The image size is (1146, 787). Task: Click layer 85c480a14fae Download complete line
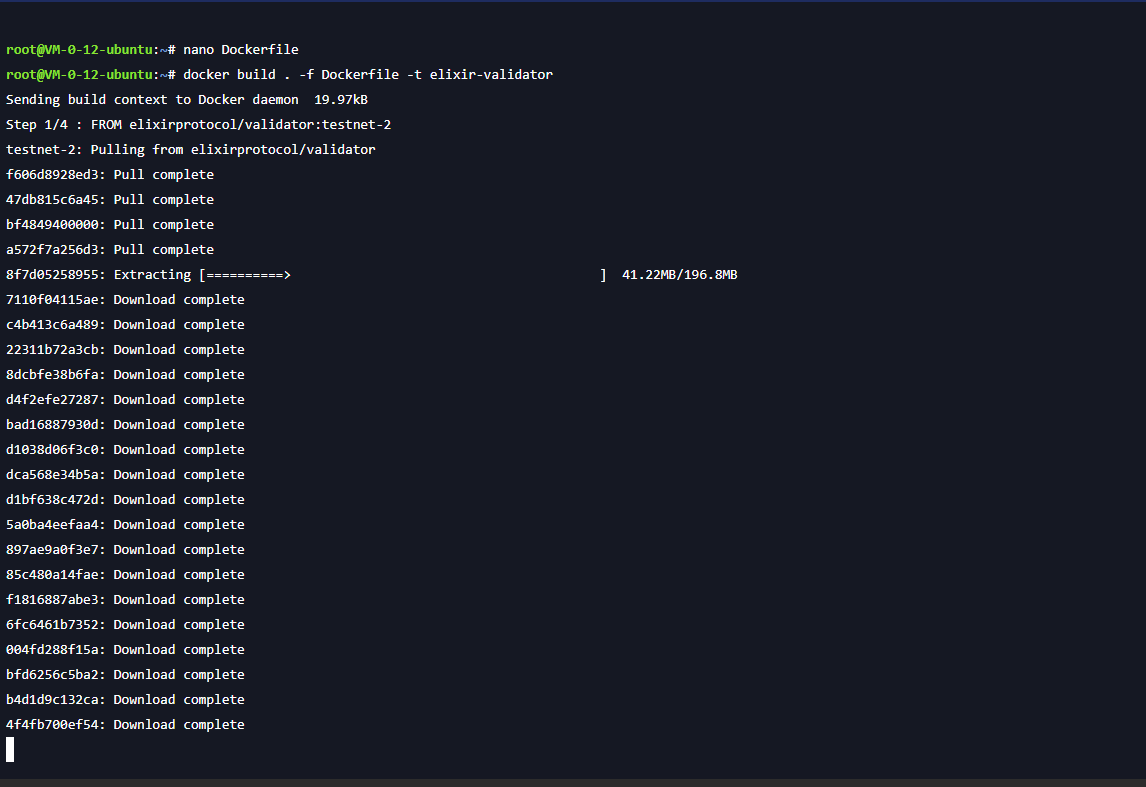(x=125, y=574)
